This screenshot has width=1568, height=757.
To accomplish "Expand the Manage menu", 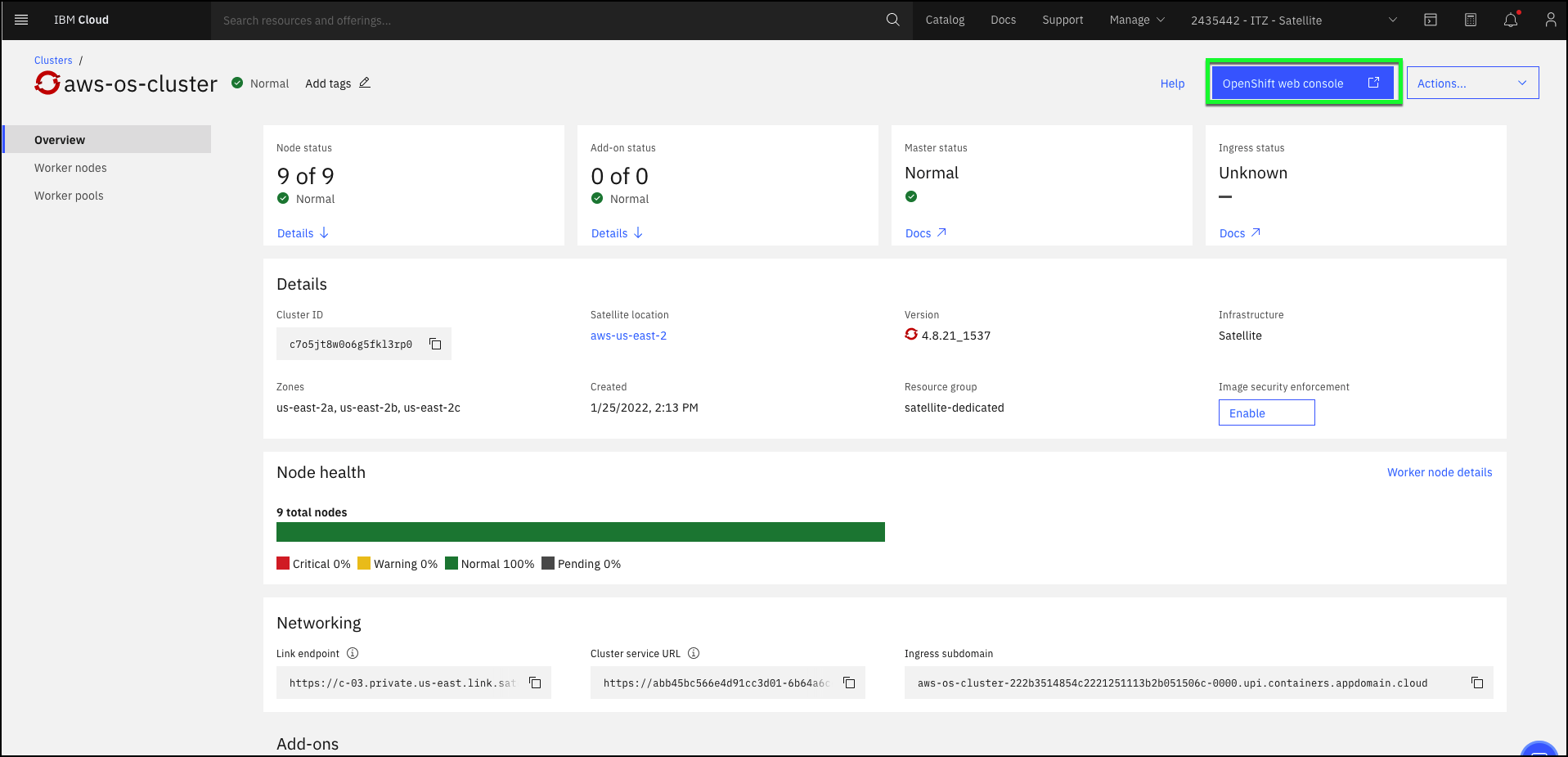I will 1137,20.
